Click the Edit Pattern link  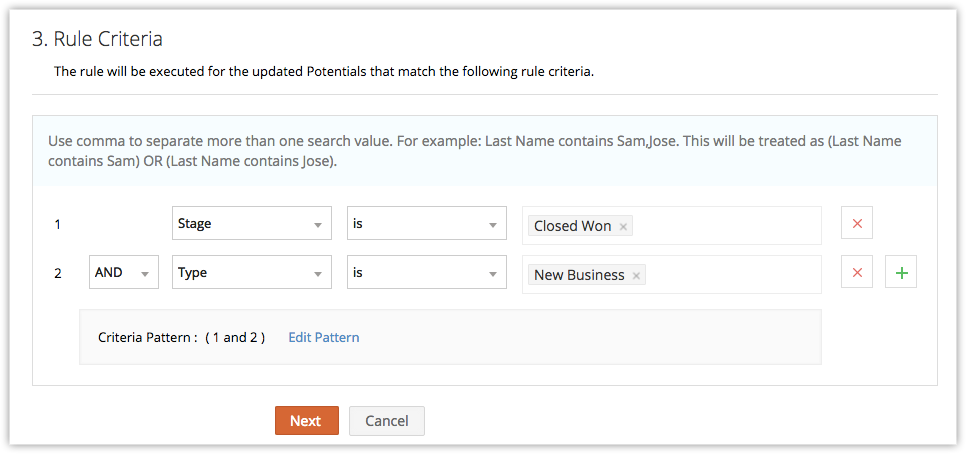324,337
